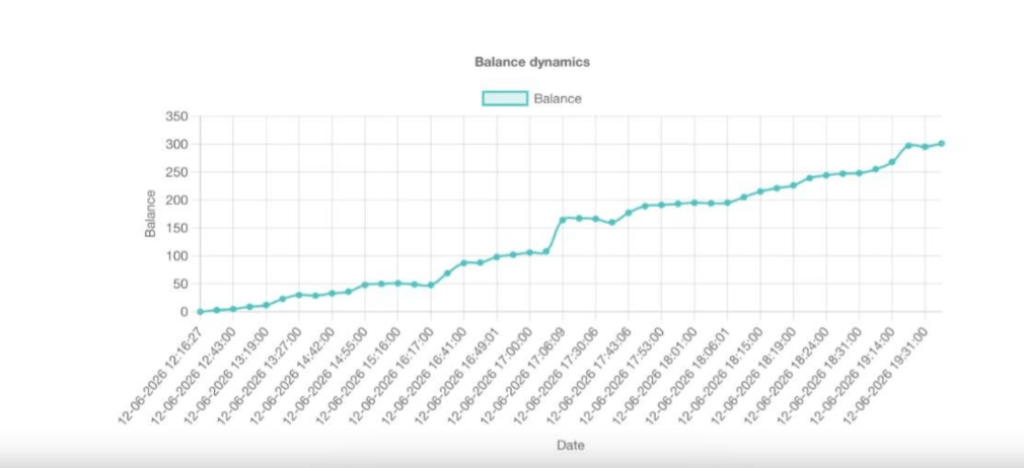Select the data point at 18:06:01
This screenshot has width=1024, height=468.
tap(728, 202)
